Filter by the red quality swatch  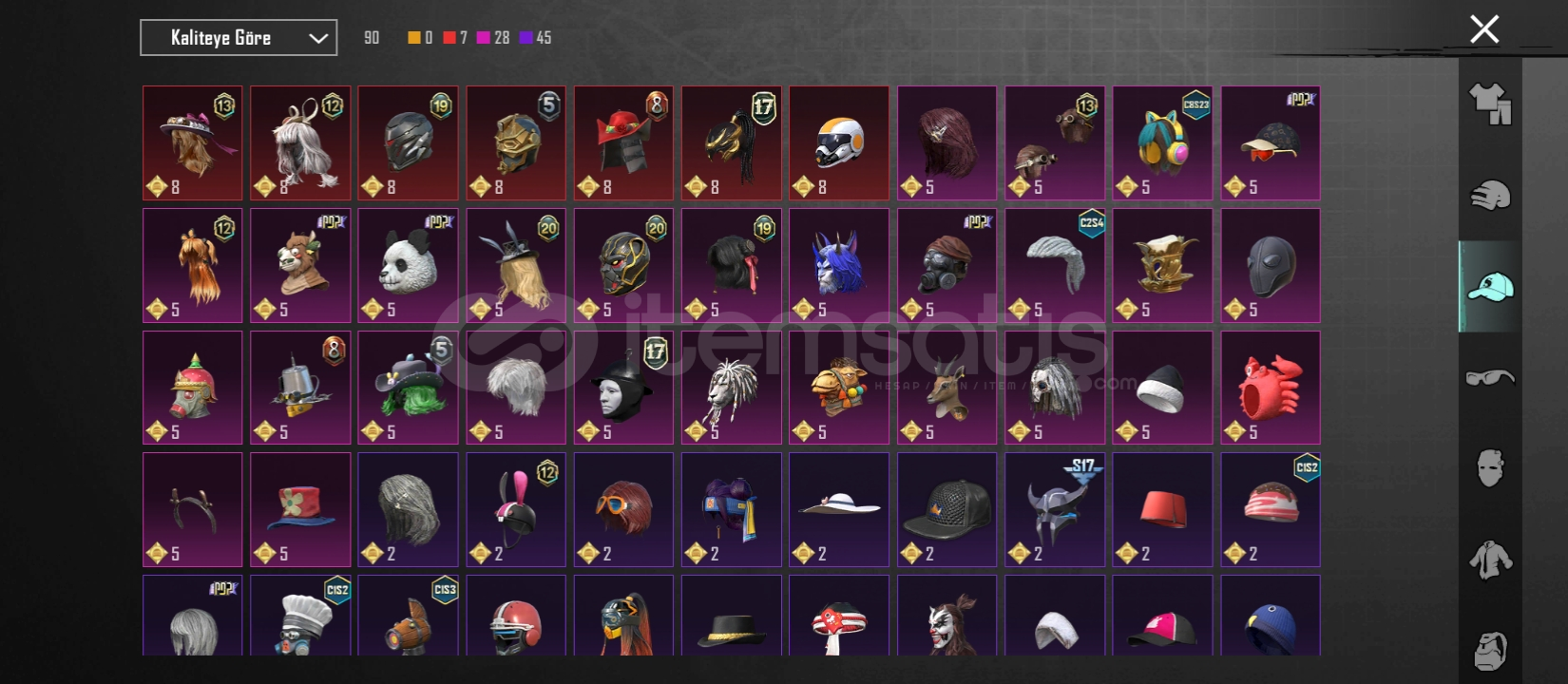click(x=455, y=38)
